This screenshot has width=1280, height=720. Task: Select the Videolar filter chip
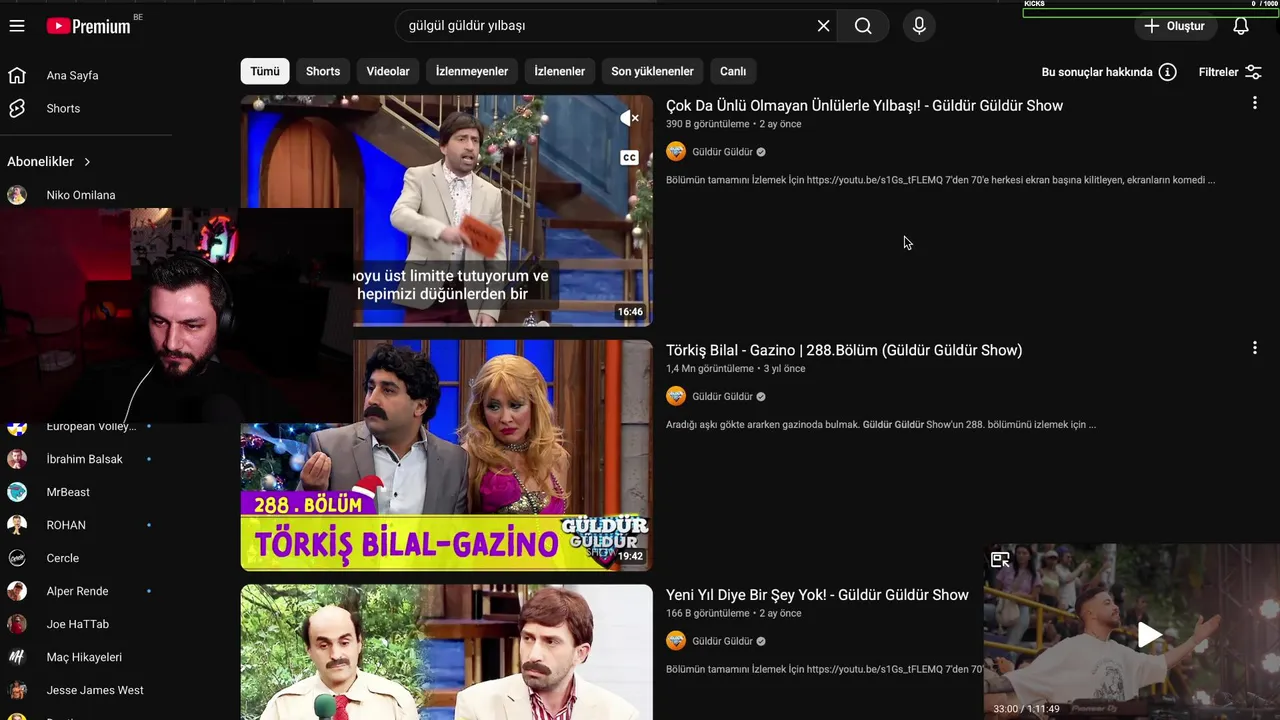coord(388,71)
